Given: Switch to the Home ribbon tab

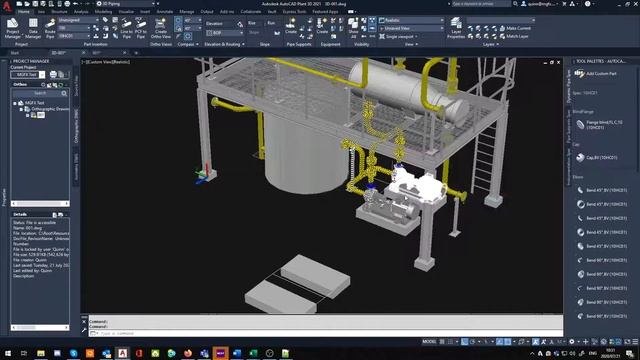Looking at the screenshot, I should point(24,11).
